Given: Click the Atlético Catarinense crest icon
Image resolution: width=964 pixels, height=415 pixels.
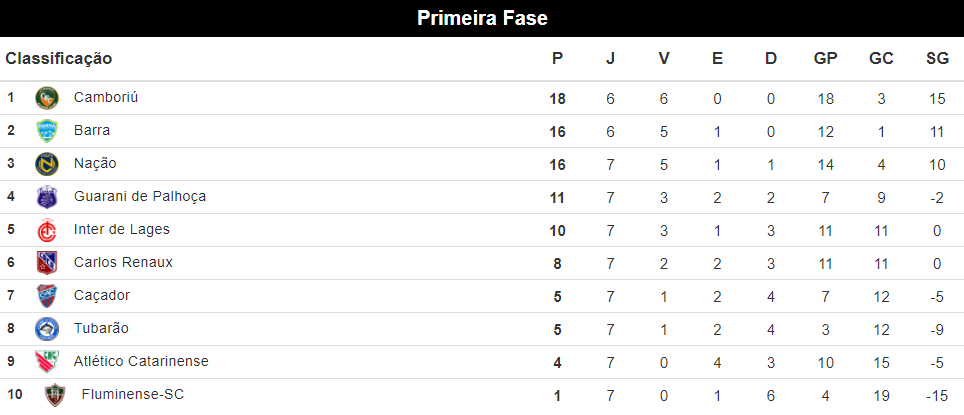Looking at the screenshot, I should (x=47, y=362).
